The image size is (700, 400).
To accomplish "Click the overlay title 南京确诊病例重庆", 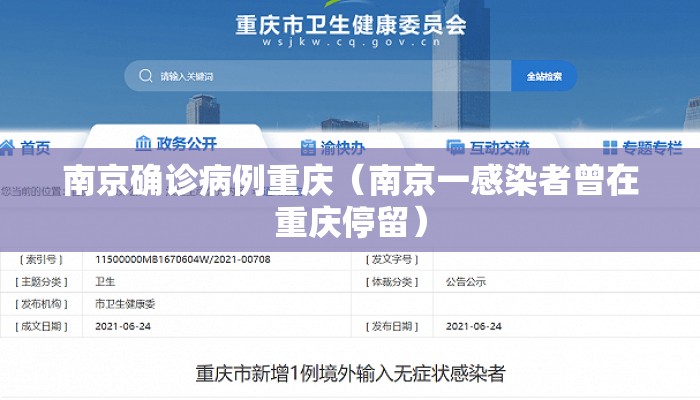I will pyautogui.click(x=198, y=181).
